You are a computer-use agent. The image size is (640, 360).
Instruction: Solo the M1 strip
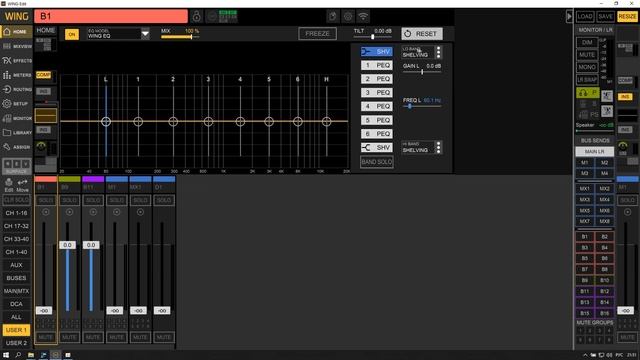coord(116,200)
